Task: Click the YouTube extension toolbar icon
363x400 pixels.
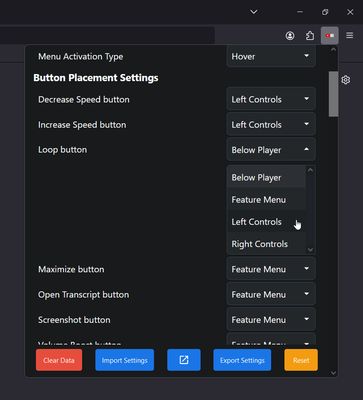Action: coord(330,35)
